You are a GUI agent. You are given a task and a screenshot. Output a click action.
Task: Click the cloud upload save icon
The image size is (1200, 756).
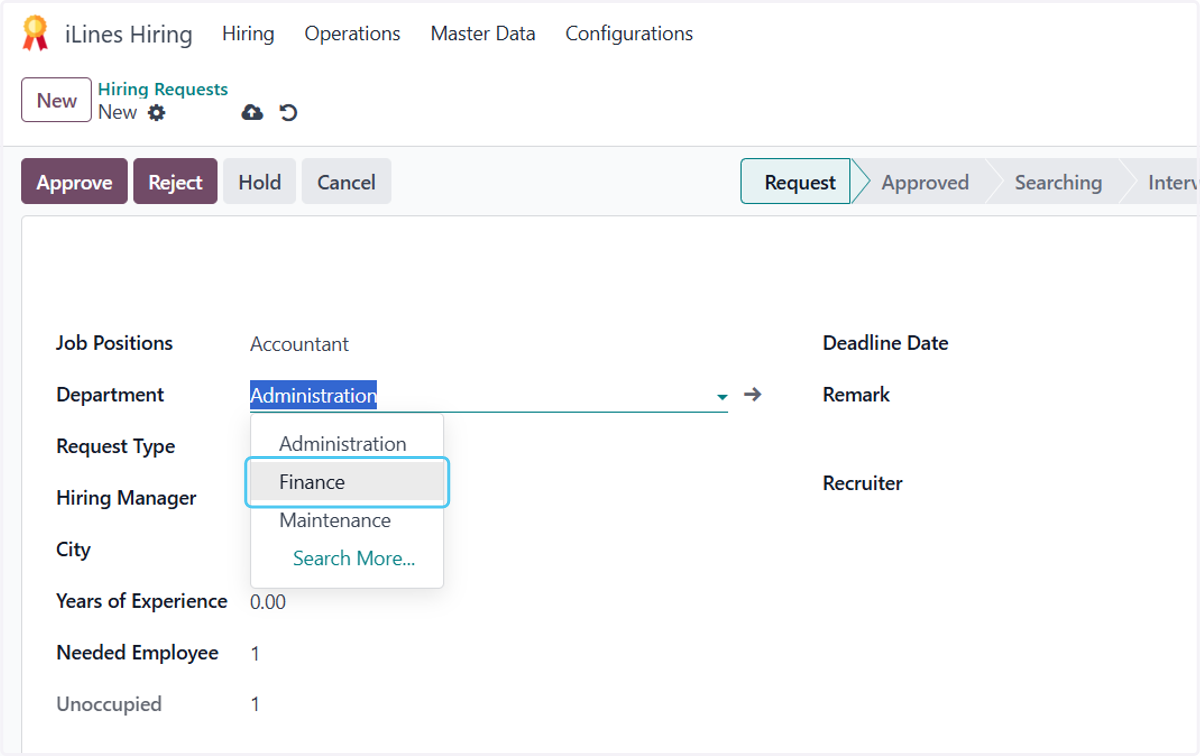pos(252,113)
